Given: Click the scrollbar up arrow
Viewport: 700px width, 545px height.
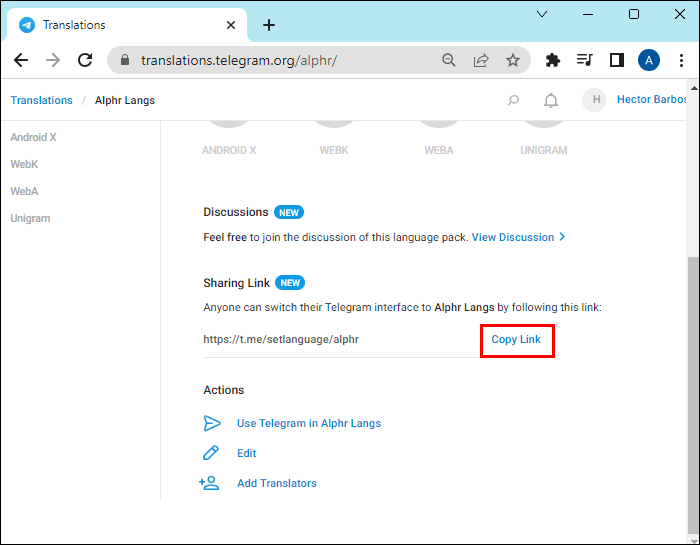Looking at the screenshot, I should pos(694,88).
